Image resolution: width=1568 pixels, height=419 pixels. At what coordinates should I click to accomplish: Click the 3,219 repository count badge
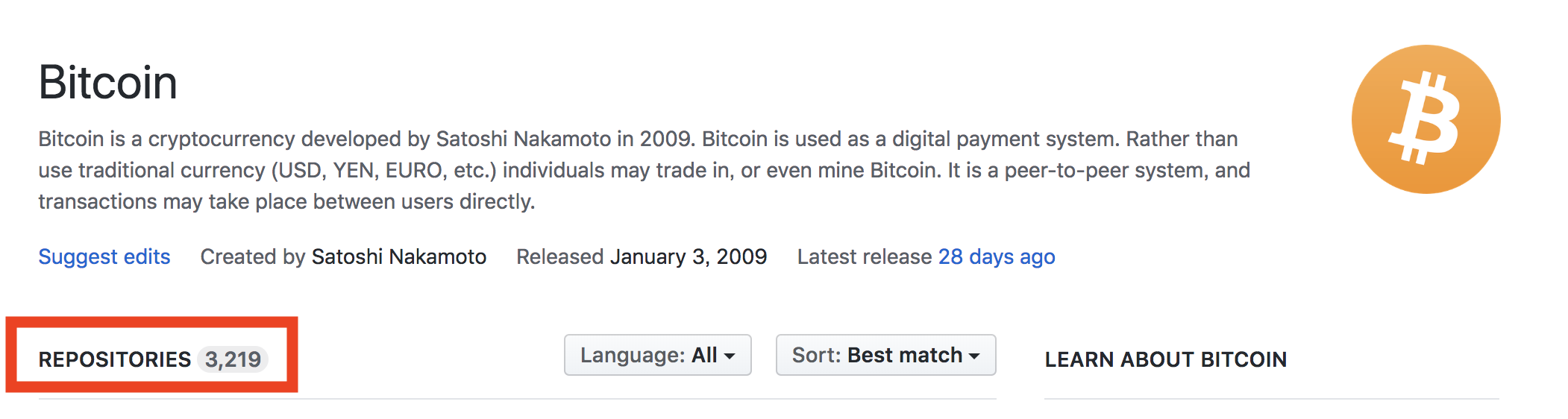pos(233,359)
